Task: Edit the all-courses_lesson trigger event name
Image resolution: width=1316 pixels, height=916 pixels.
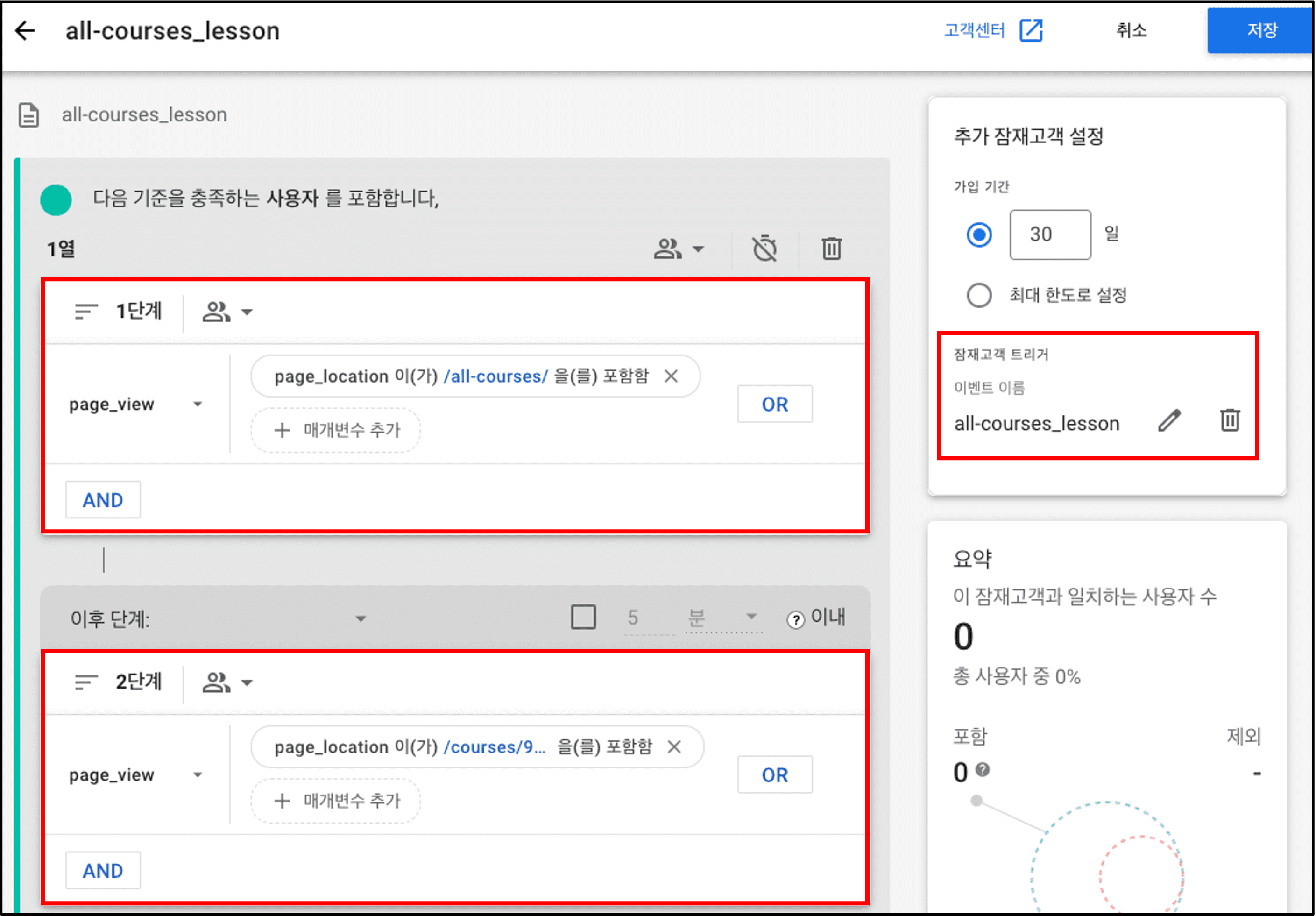Action: click(1169, 421)
